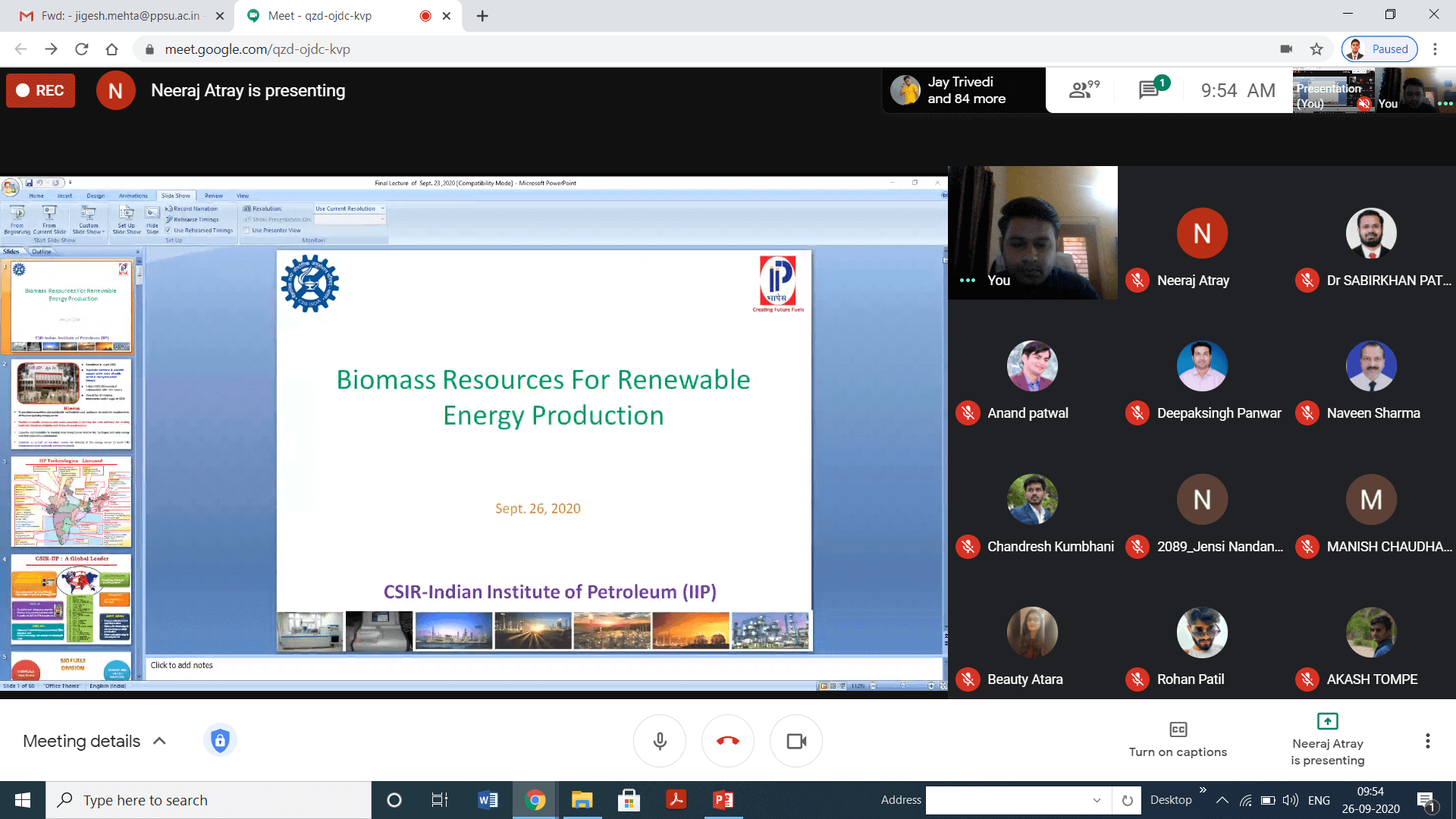Open Chrome three-dot menu
The height and width of the screenshot is (819, 1456).
(1435, 49)
